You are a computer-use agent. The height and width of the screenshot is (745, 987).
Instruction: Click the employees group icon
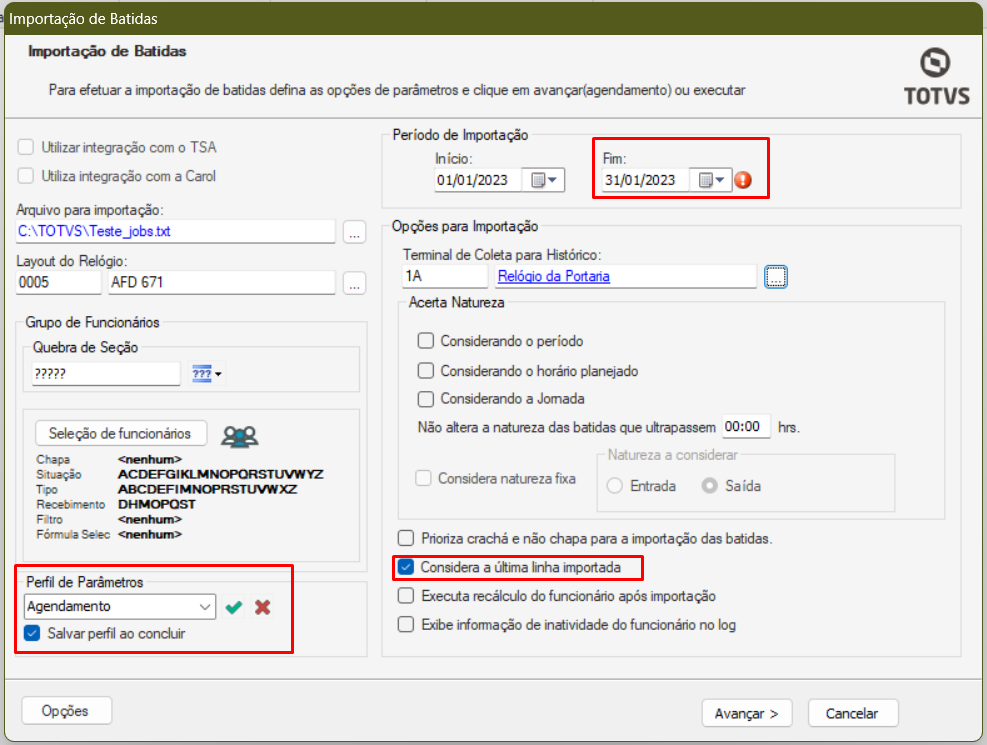tap(240, 436)
